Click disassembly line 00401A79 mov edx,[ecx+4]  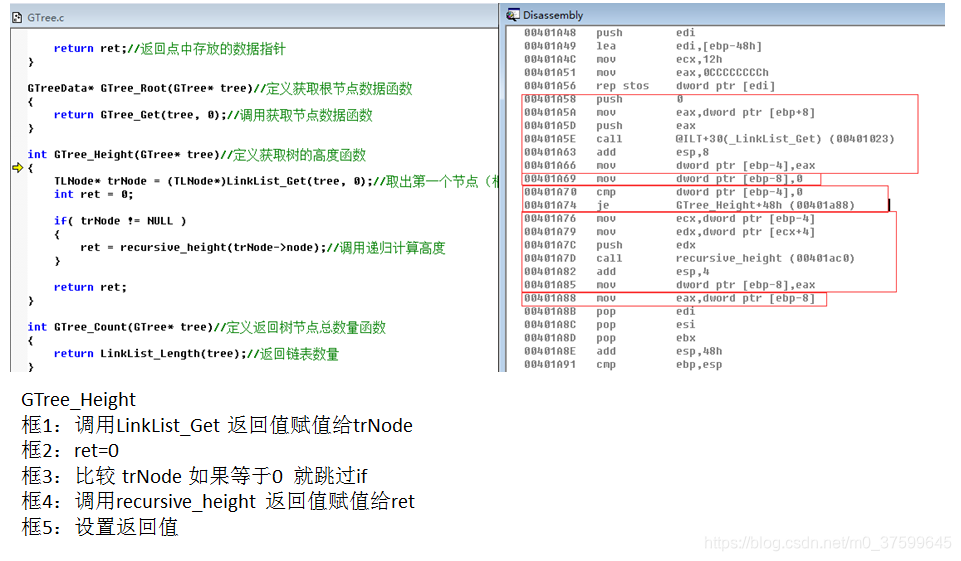pyautogui.click(x=669, y=232)
